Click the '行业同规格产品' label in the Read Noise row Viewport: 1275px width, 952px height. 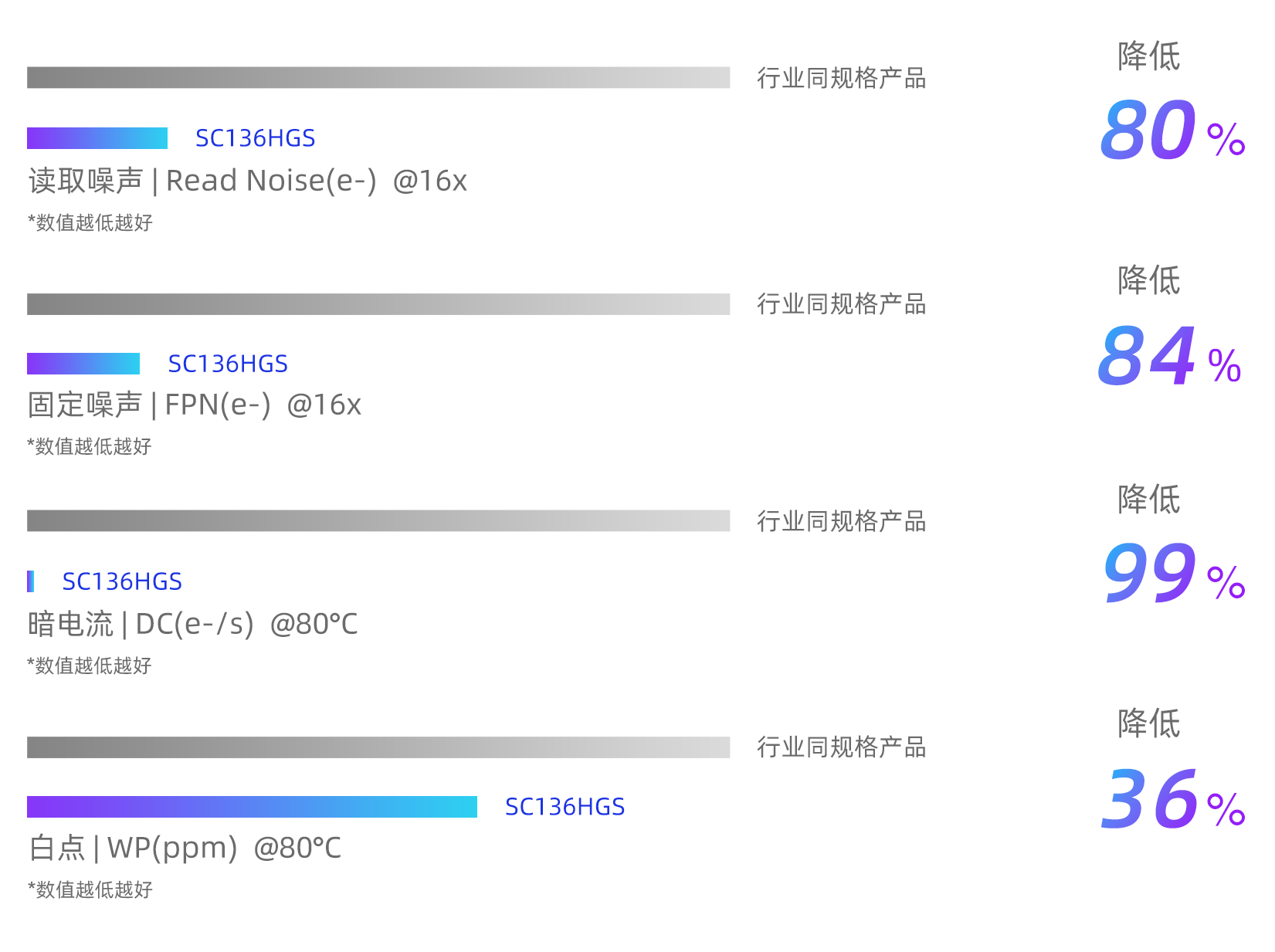click(841, 78)
